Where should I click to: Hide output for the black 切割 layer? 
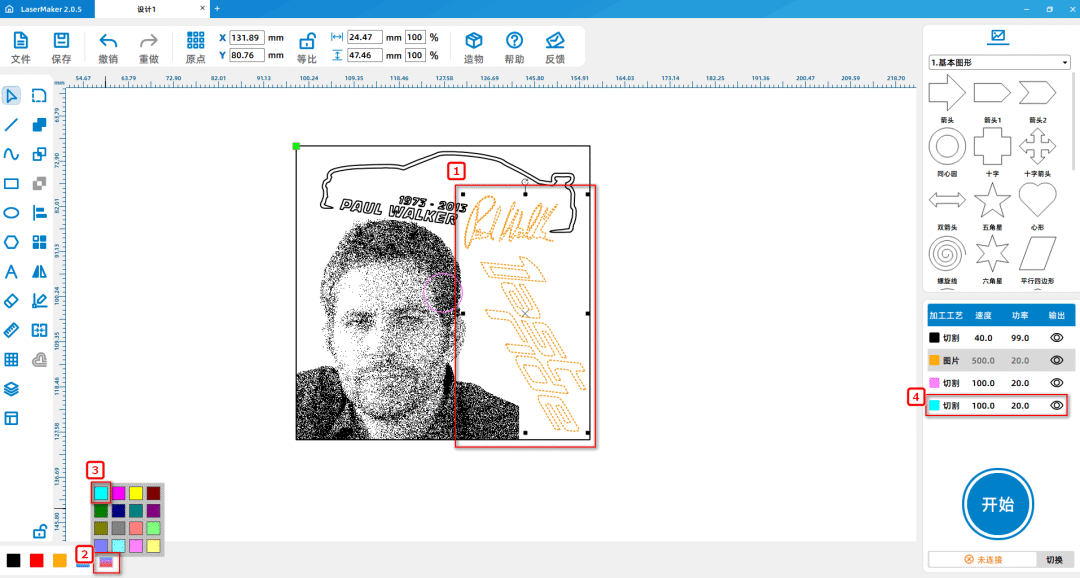[x=1055, y=338]
